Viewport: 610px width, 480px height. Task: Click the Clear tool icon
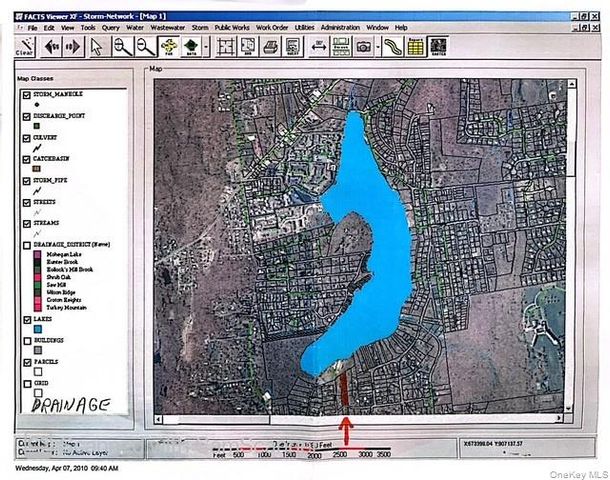point(25,46)
